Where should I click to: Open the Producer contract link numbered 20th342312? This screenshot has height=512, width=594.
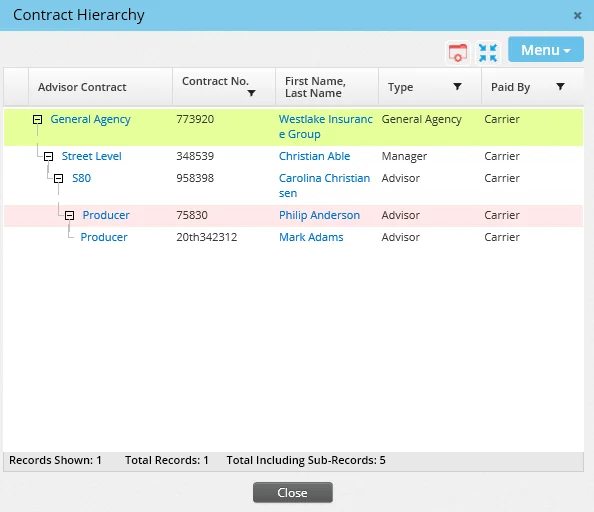pos(104,237)
